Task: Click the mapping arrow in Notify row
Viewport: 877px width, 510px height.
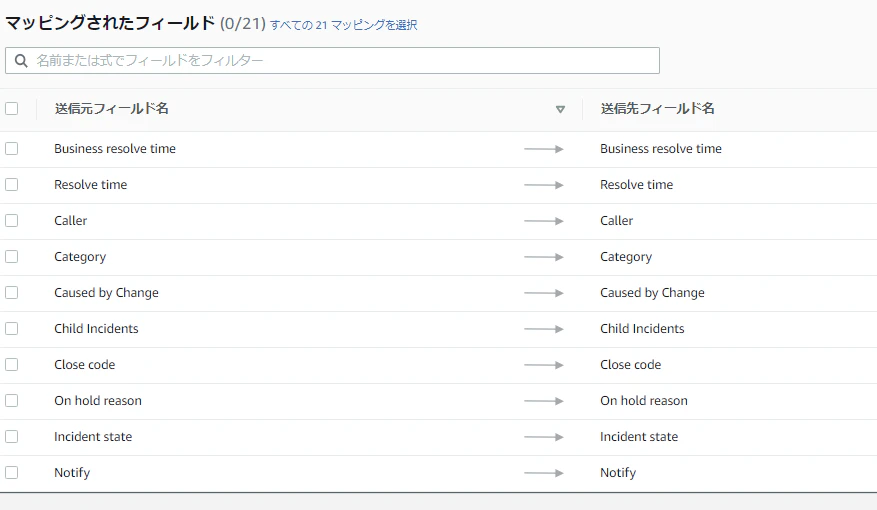Action: coord(544,473)
